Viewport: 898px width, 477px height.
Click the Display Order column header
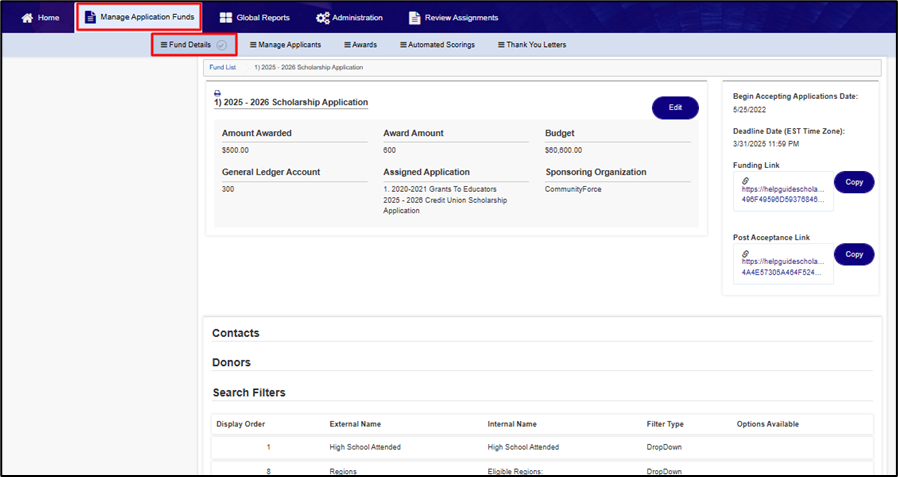(x=241, y=424)
